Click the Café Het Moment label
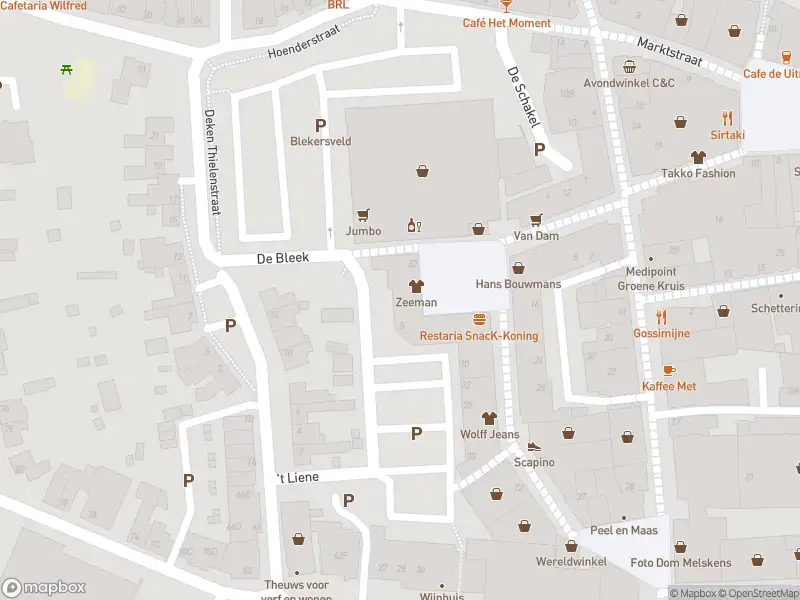800x600 pixels. pos(507,23)
